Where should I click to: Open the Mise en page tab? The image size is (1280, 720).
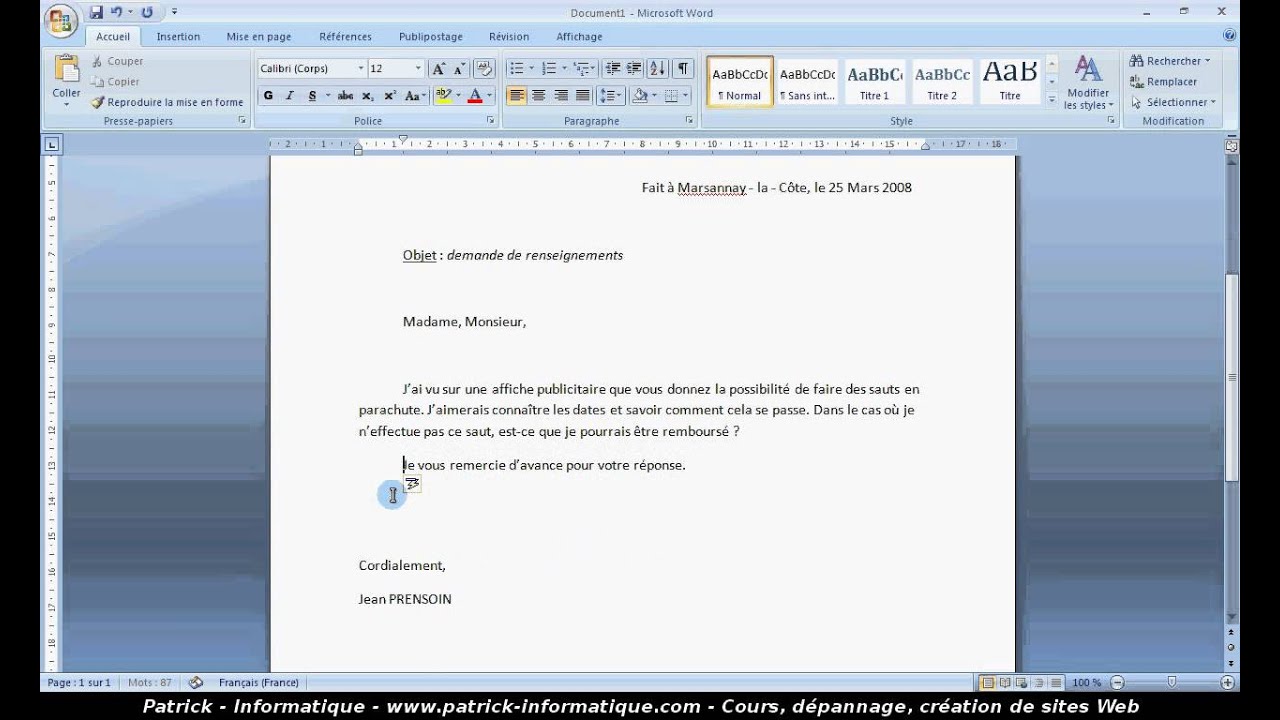(x=259, y=37)
